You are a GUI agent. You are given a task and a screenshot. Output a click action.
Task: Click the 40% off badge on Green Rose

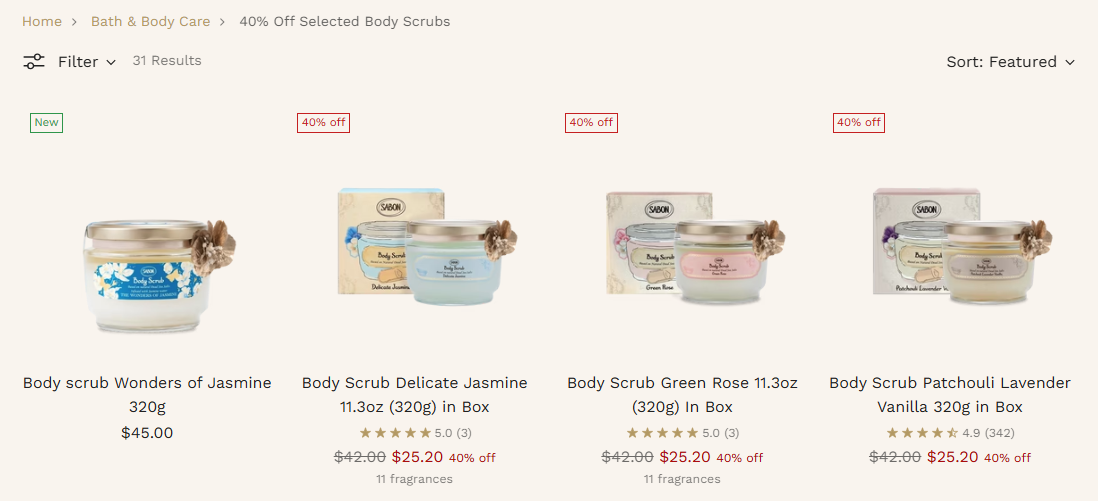591,123
